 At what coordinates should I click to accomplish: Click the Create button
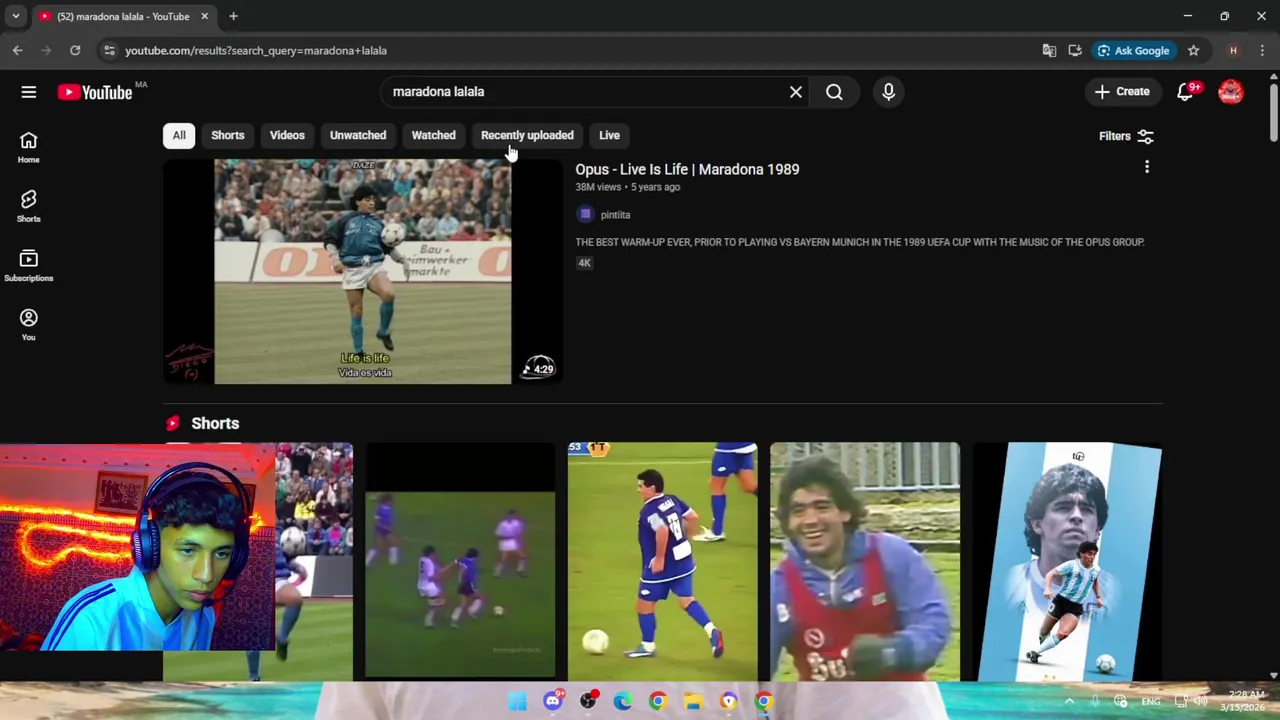coord(1122,92)
